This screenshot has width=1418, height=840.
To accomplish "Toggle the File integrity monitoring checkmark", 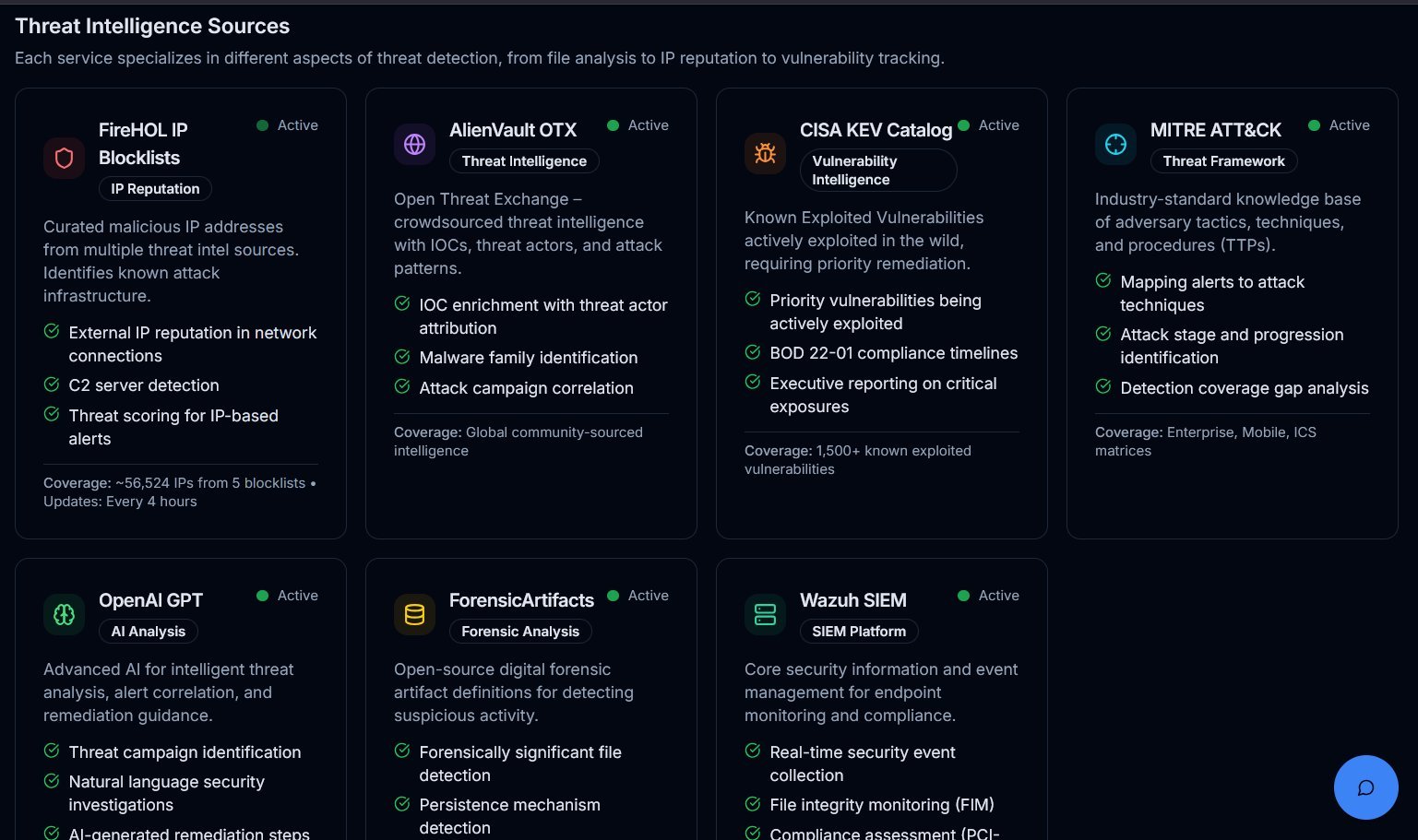I will click(x=753, y=803).
